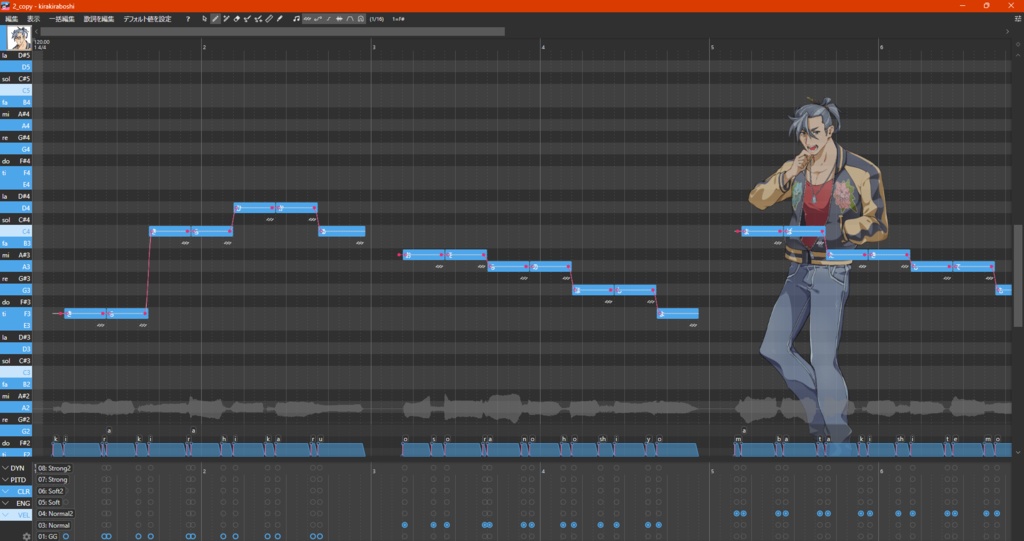The width and height of the screenshot is (1024, 541).
Task: Play the C4 piano key
Action: (16, 231)
